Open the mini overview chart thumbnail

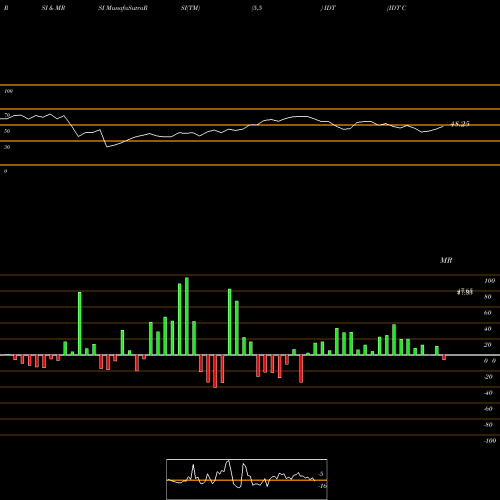247,479
